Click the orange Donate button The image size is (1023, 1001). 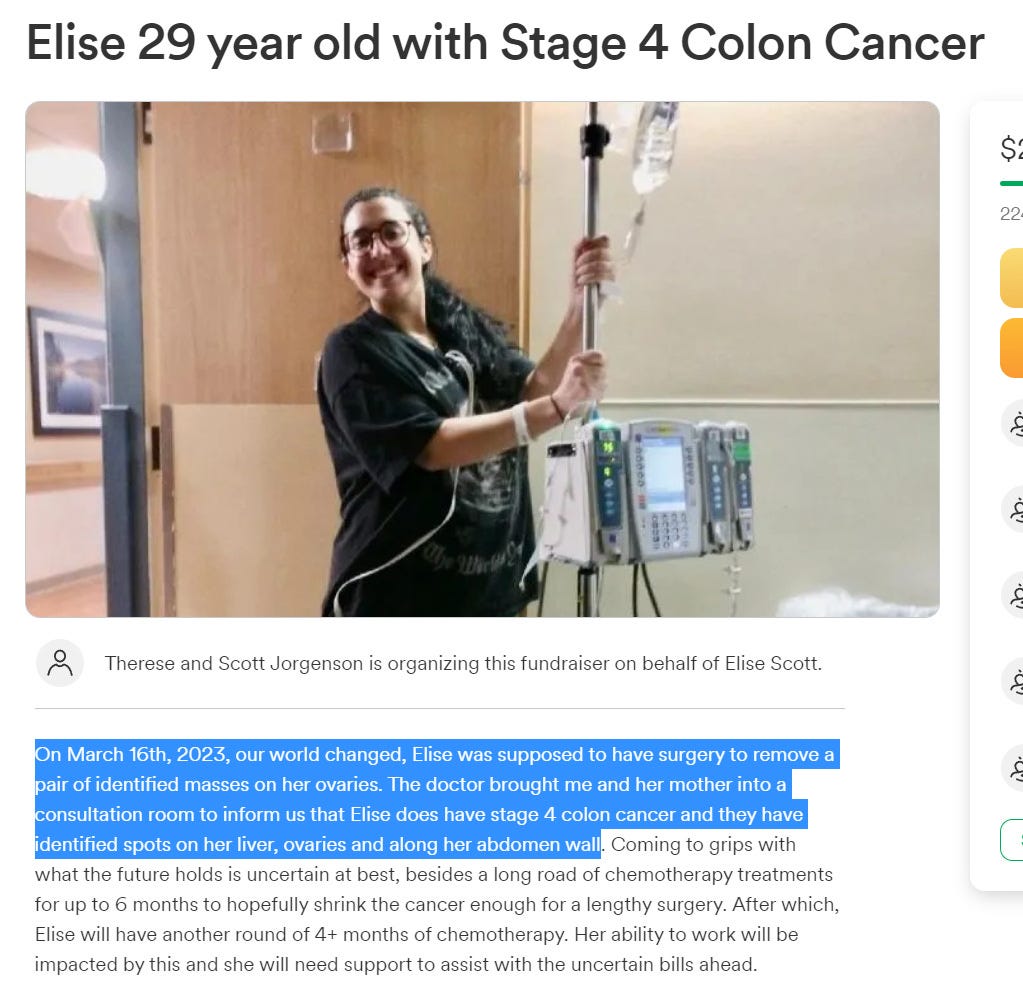click(1012, 348)
